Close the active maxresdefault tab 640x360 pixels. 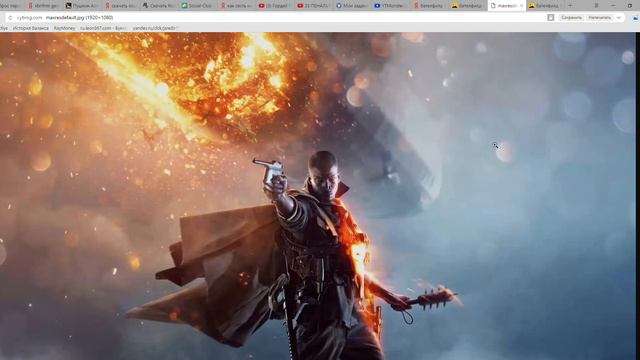[521, 6]
